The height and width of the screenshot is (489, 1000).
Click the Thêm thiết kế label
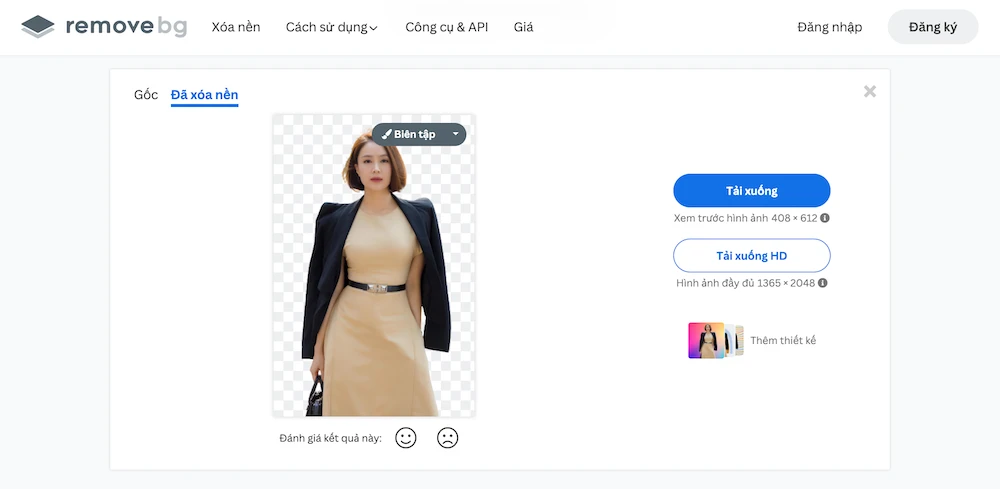(783, 340)
